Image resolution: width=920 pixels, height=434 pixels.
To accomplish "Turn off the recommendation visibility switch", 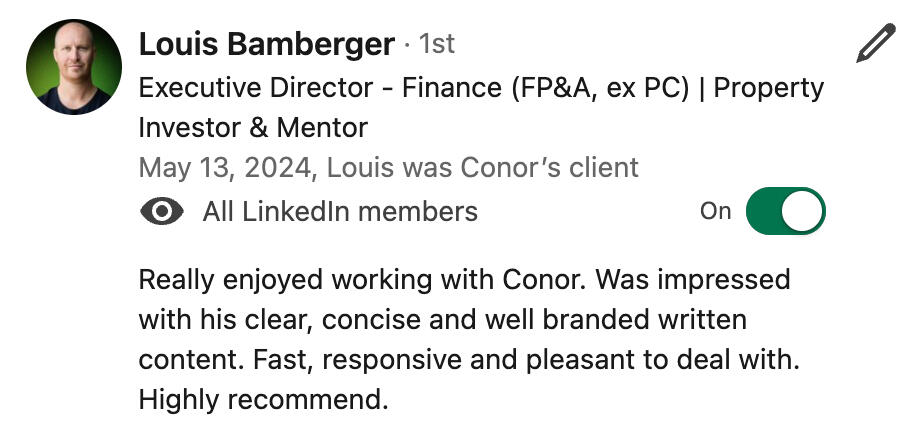I will pyautogui.click(x=785, y=212).
